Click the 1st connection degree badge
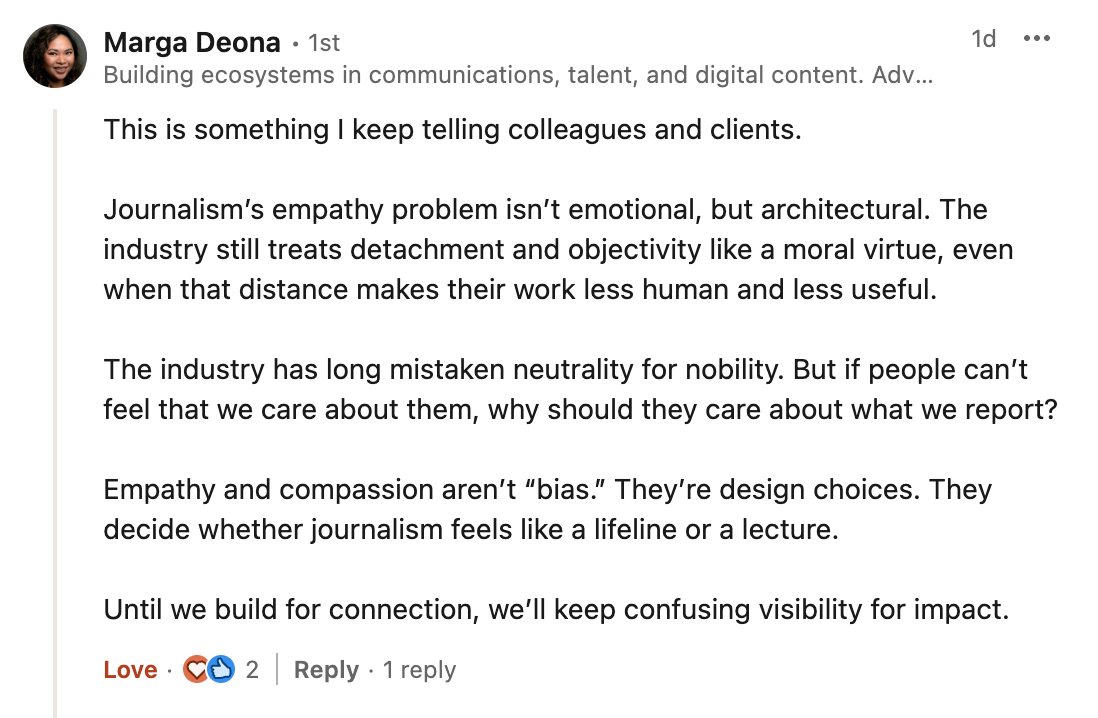This screenshot has width=1098, height=718. 323,43
